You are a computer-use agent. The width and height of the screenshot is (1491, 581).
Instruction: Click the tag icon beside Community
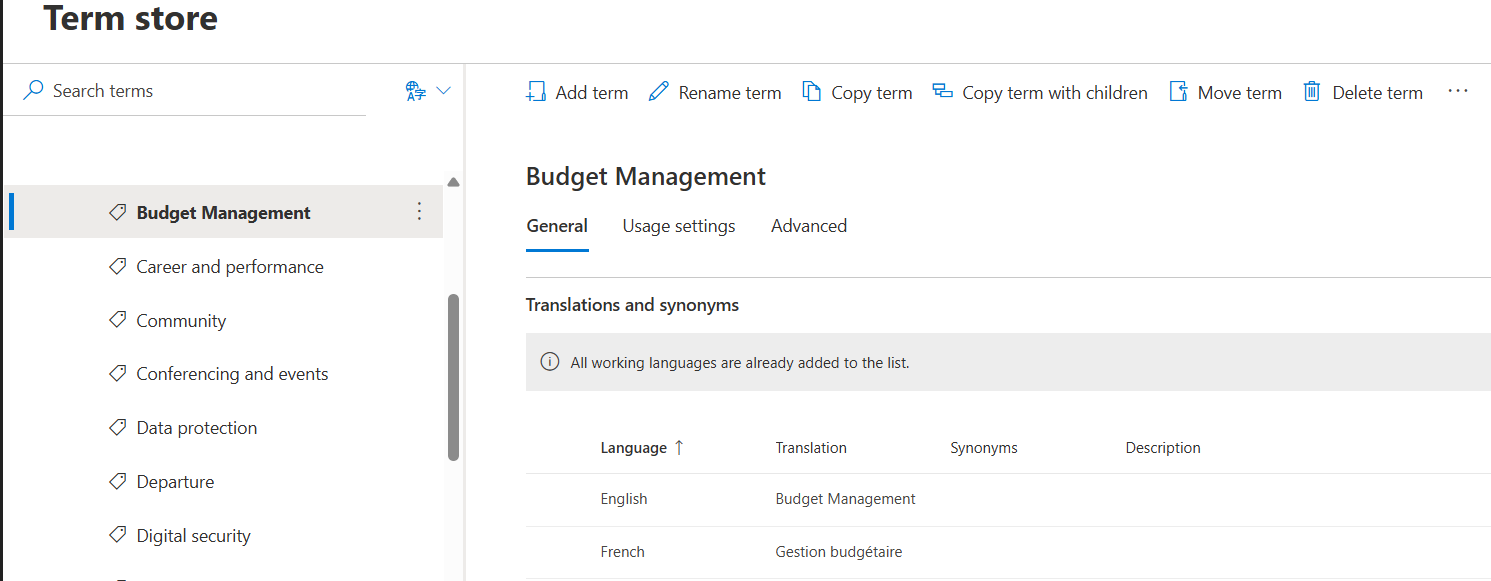click(117, 320)
